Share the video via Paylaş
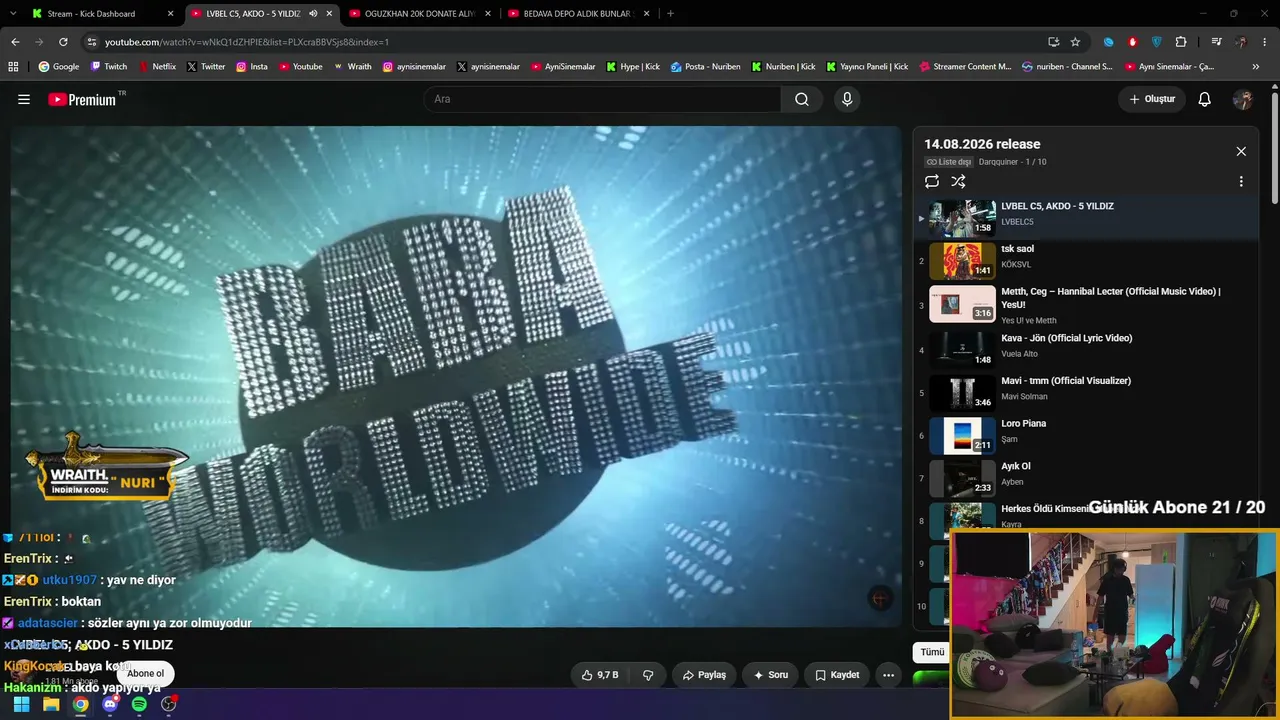 704,675
